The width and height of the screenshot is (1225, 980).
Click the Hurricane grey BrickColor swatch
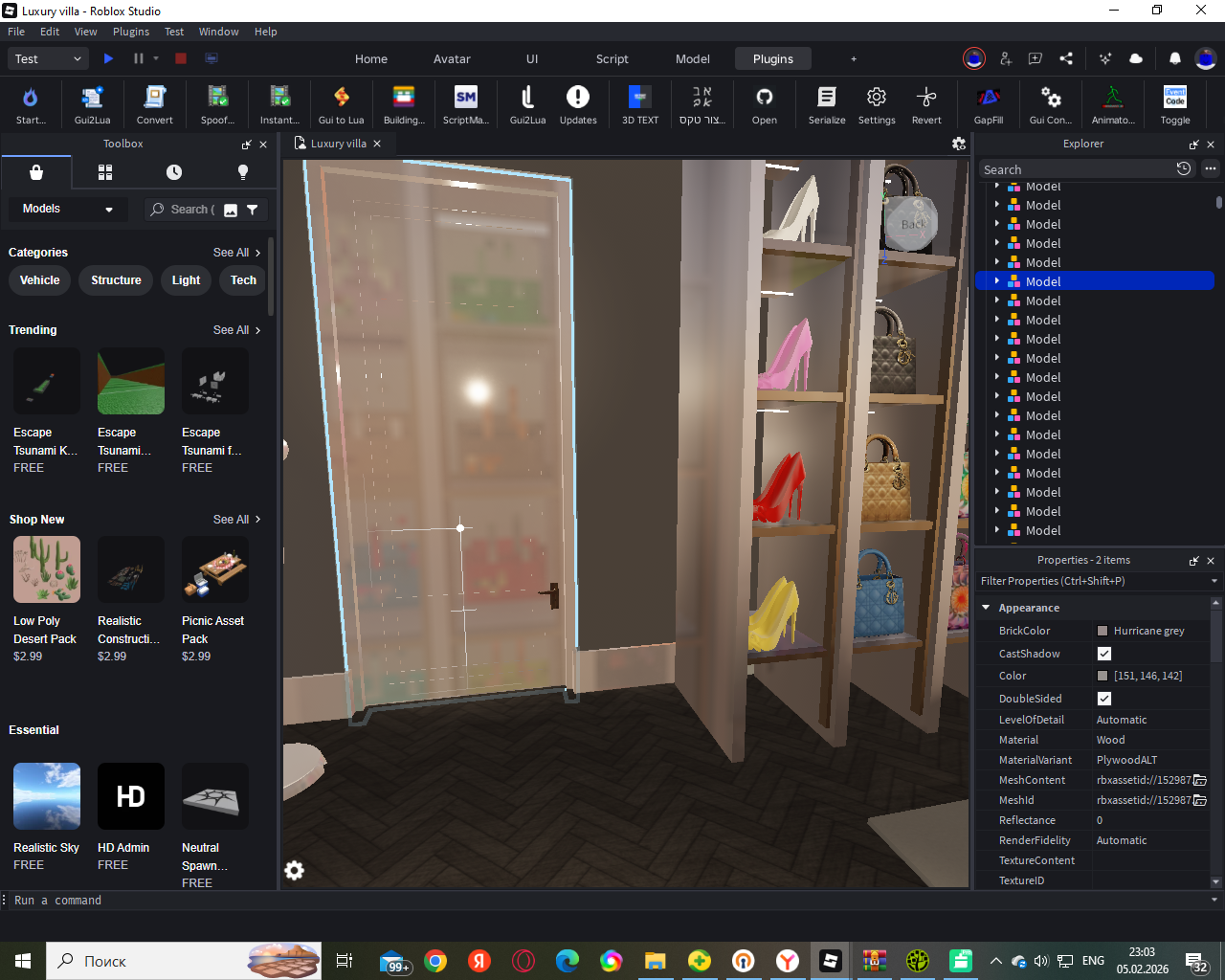[1102, 631]
